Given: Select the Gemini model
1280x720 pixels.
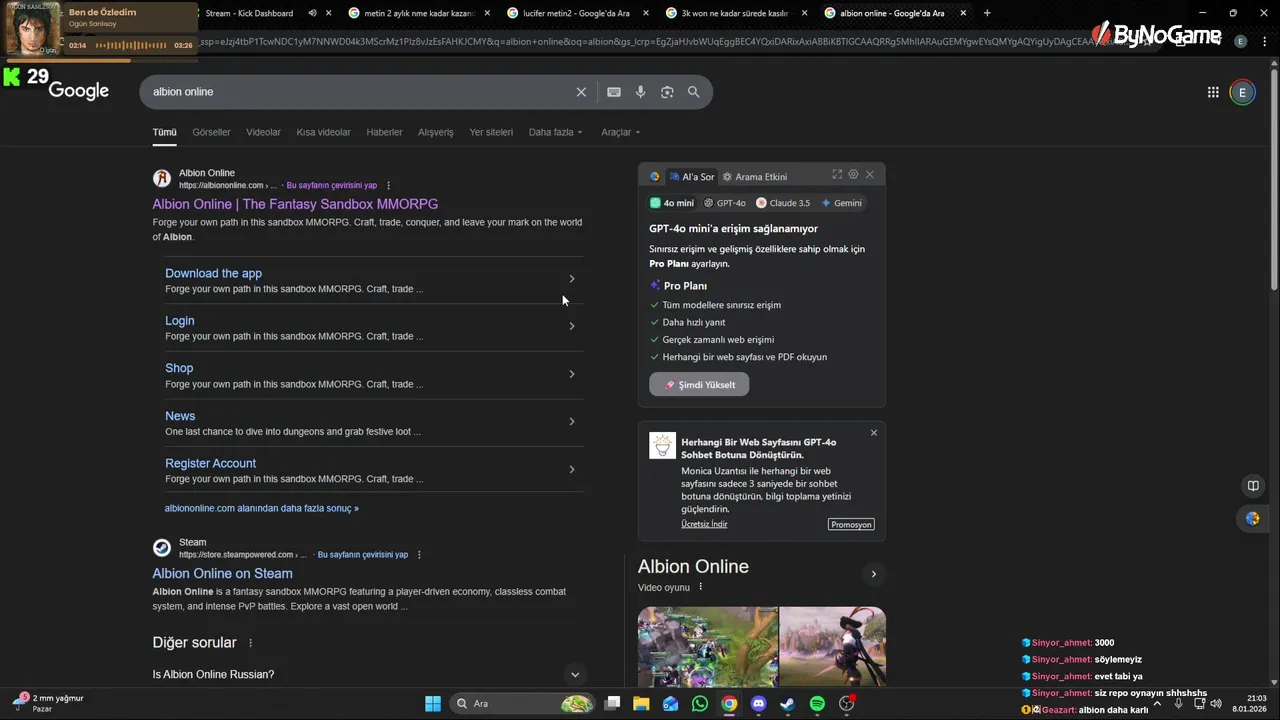Looking at the screenshot, I should [x=841, y=203].
